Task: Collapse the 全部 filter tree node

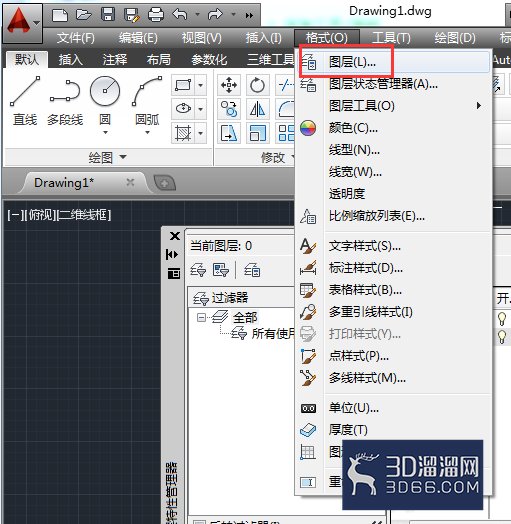Action: click(x=201, y=317)
